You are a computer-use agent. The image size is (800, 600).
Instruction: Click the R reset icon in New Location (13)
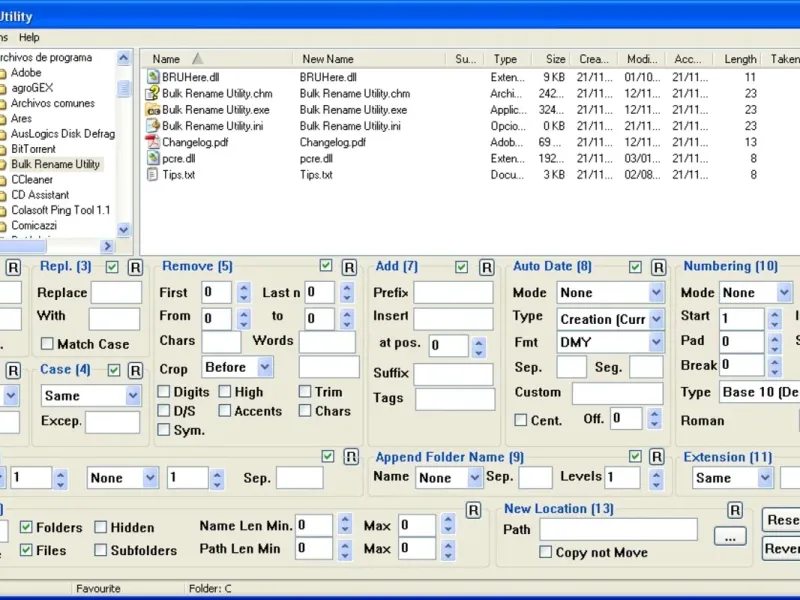735,510
